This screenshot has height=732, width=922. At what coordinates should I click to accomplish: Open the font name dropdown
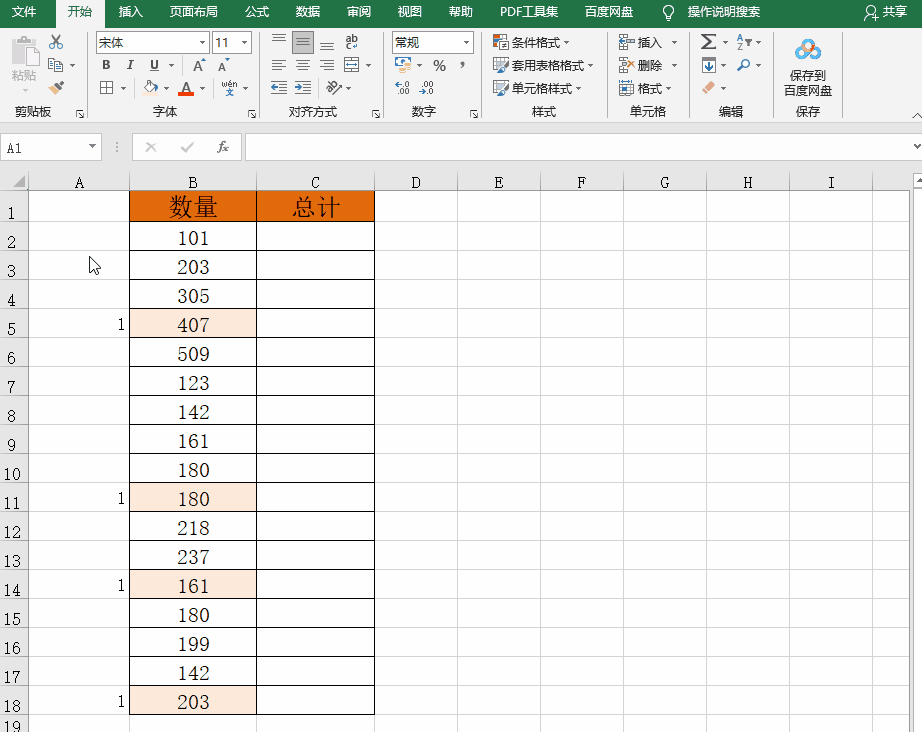pos(202,42)
